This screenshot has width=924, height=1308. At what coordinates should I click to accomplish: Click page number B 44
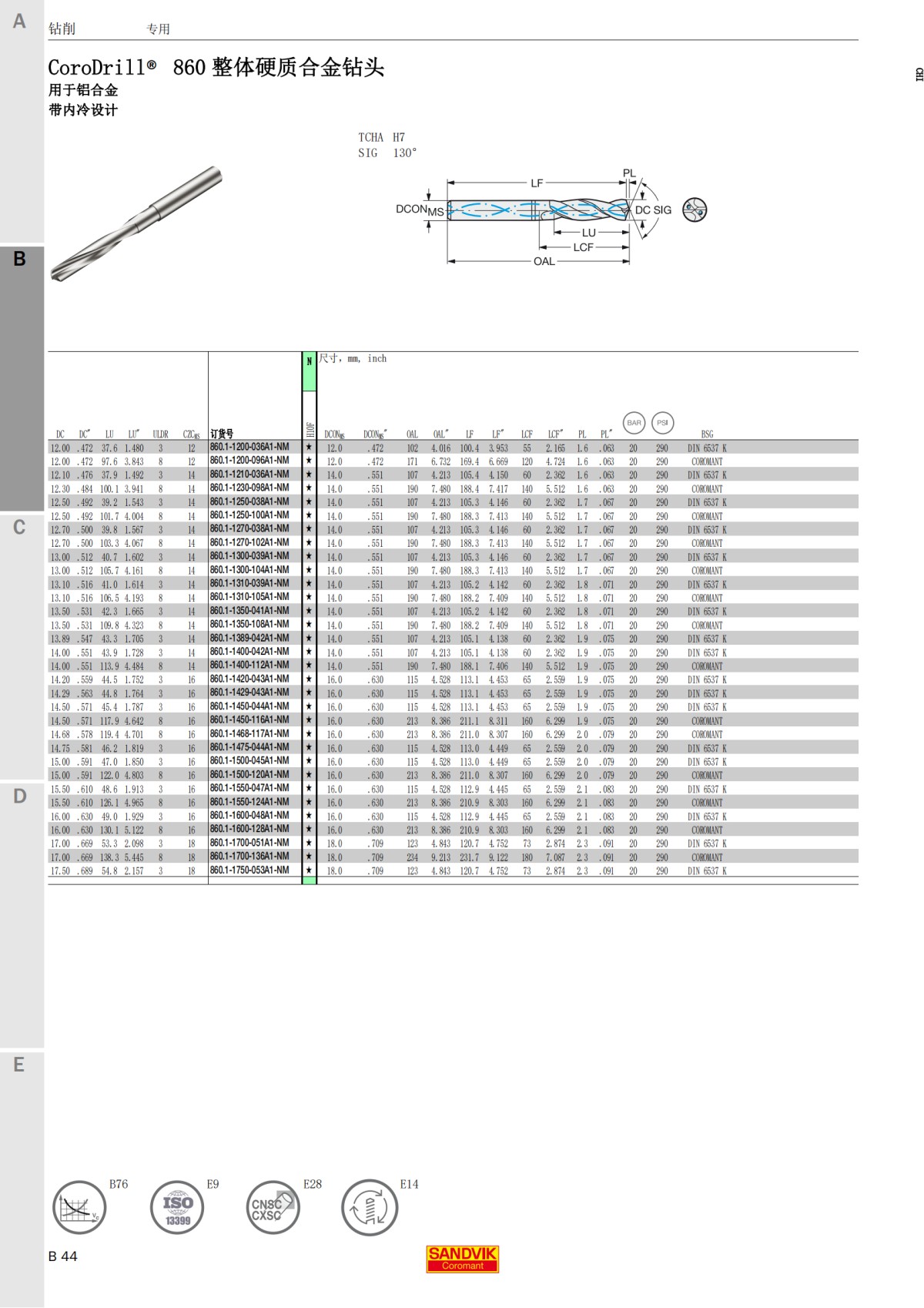pos(63,1256)
